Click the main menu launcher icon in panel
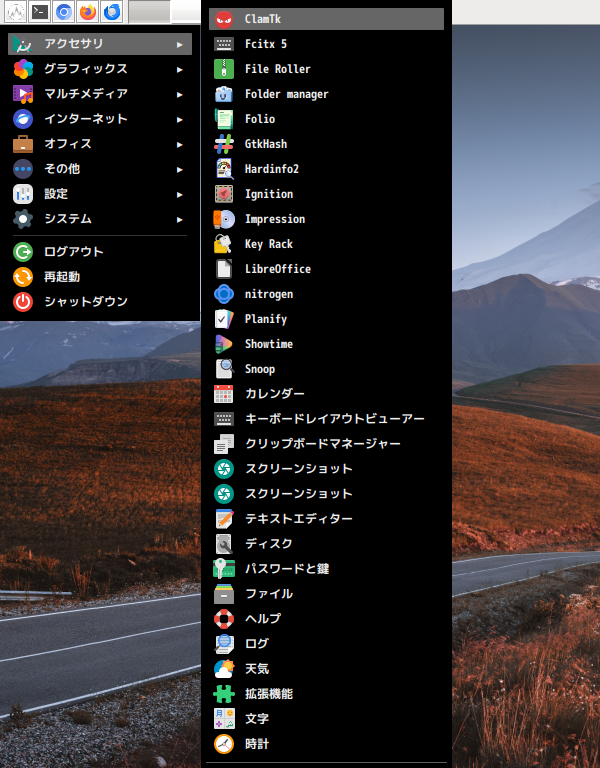The width and height of the screenshot is (600, 768). pos(15,12)
